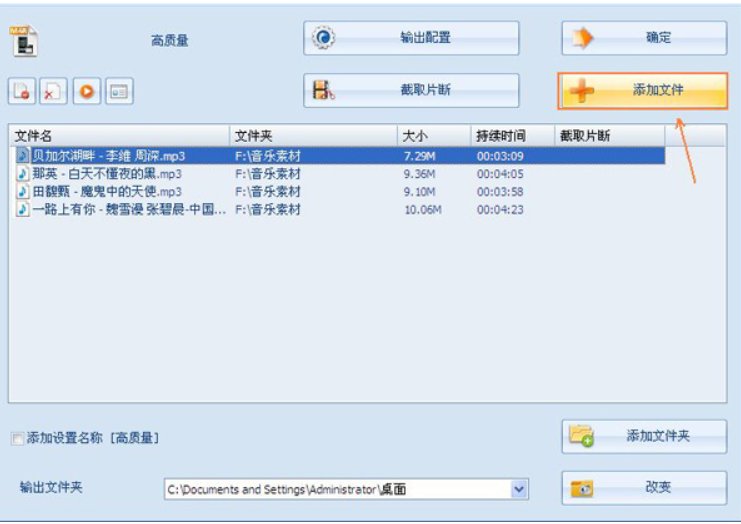Open 输出配置 output settings
Image resolution: width=741 pixels, height=524 pixels.
tap(411, 38)
